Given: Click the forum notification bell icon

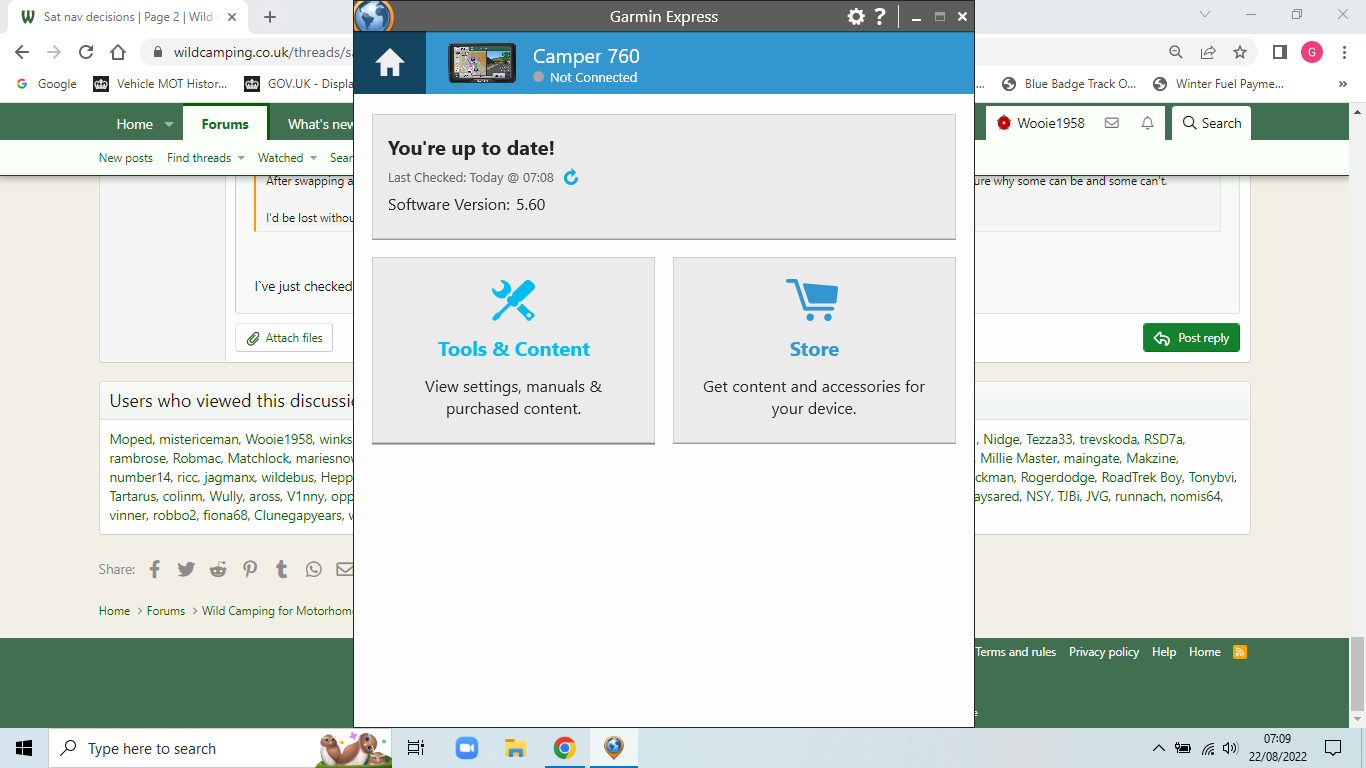Looking at the screenshot, I should coord(1147,123).
